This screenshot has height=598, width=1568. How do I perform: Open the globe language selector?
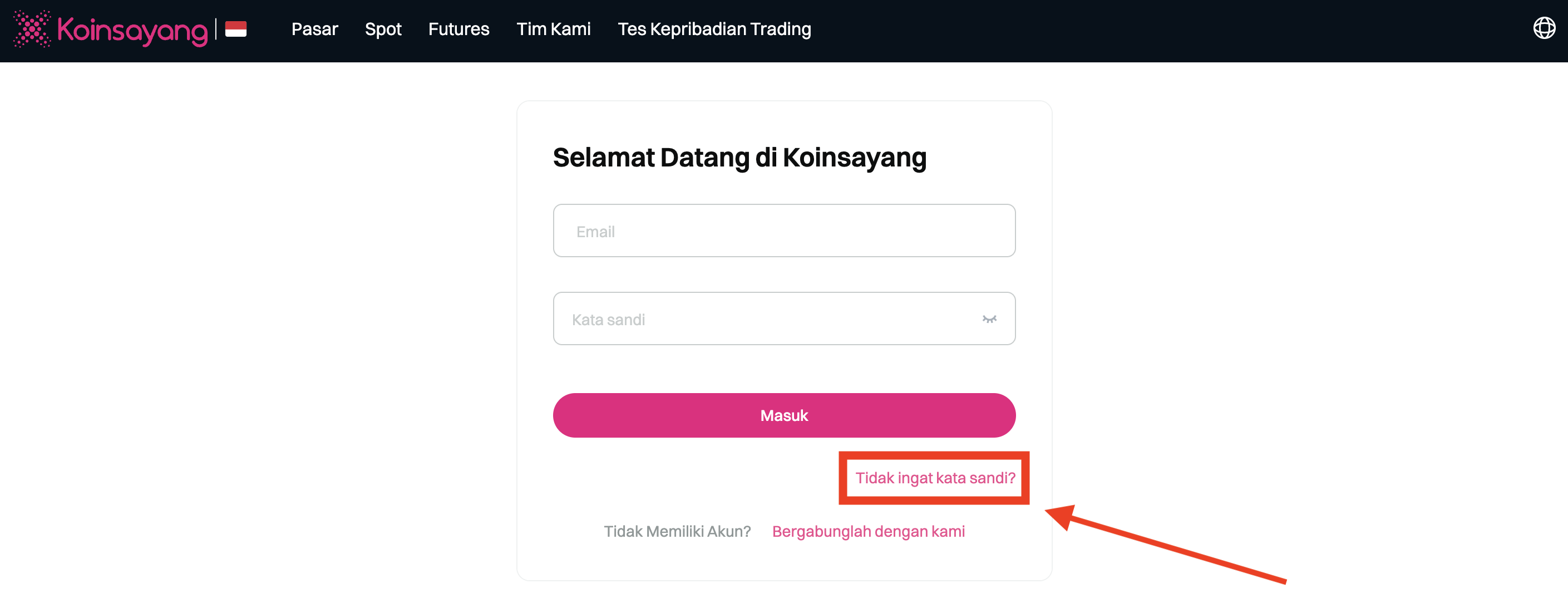1544,28
